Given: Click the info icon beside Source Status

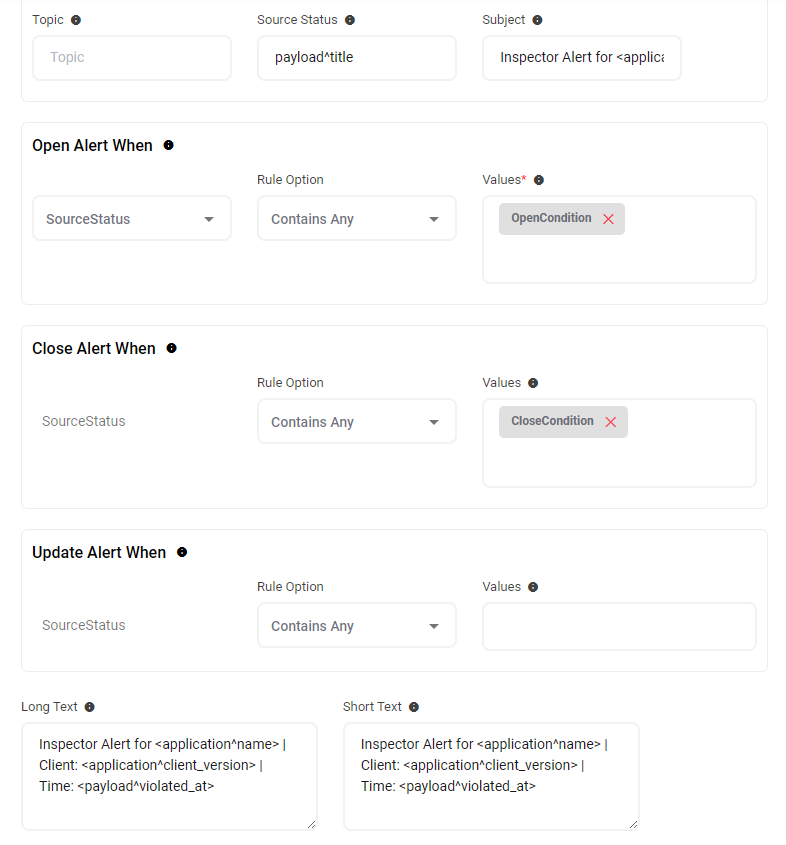Looking at the screenshot, I should [349, 20].
